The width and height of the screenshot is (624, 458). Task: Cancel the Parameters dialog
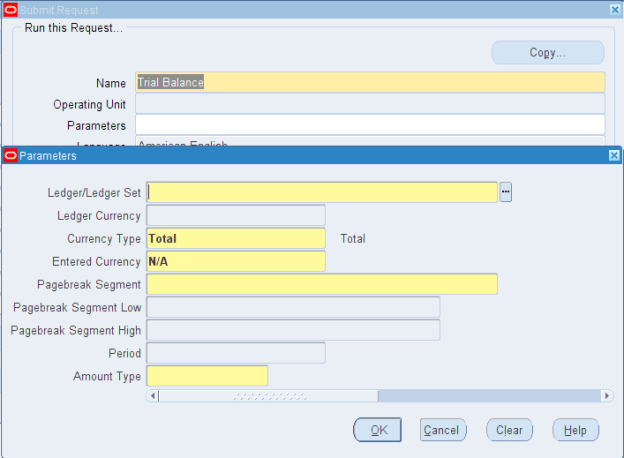pyautogui.click(x=442, y=430)
